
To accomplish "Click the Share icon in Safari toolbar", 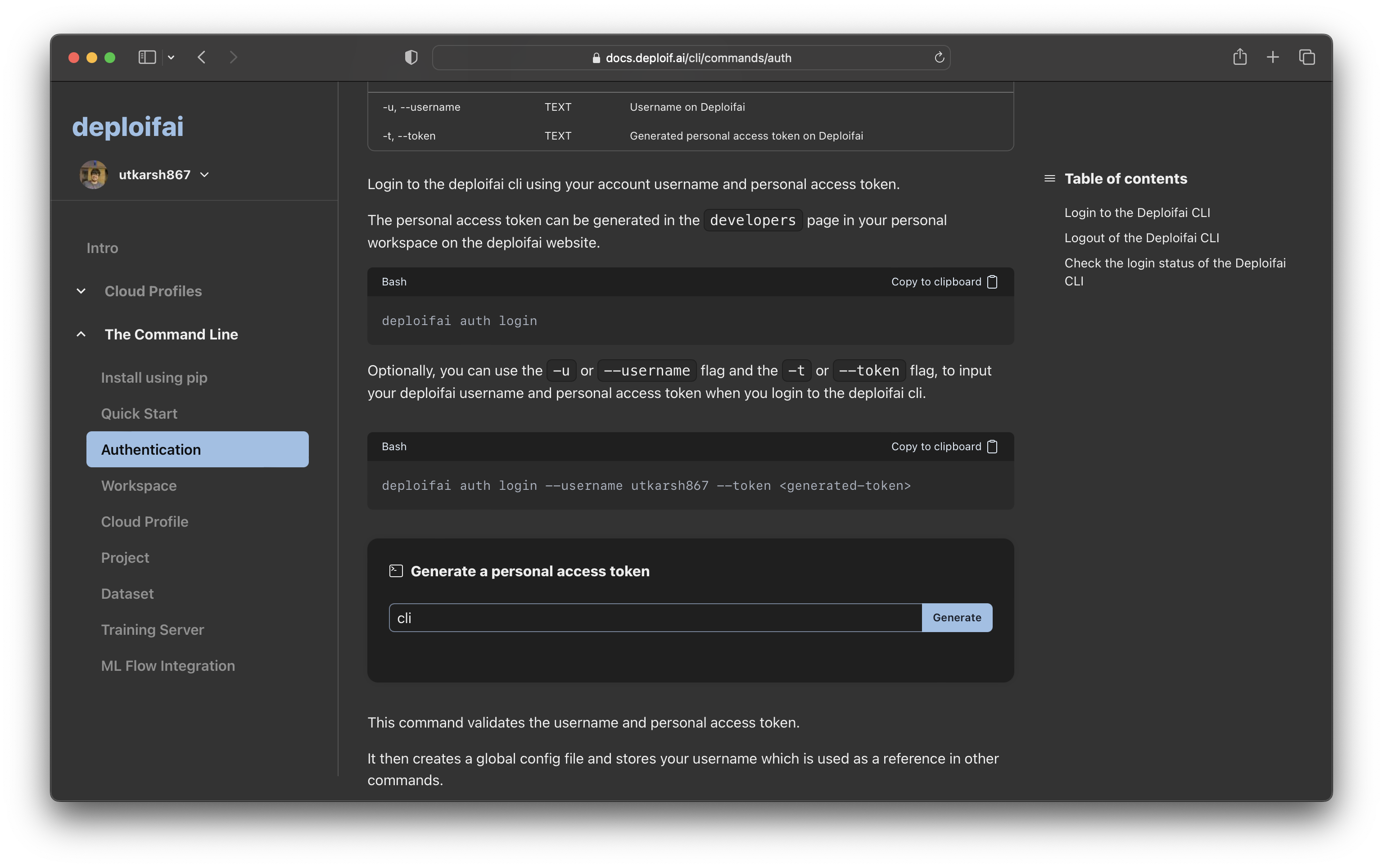I will [1239, 57].
